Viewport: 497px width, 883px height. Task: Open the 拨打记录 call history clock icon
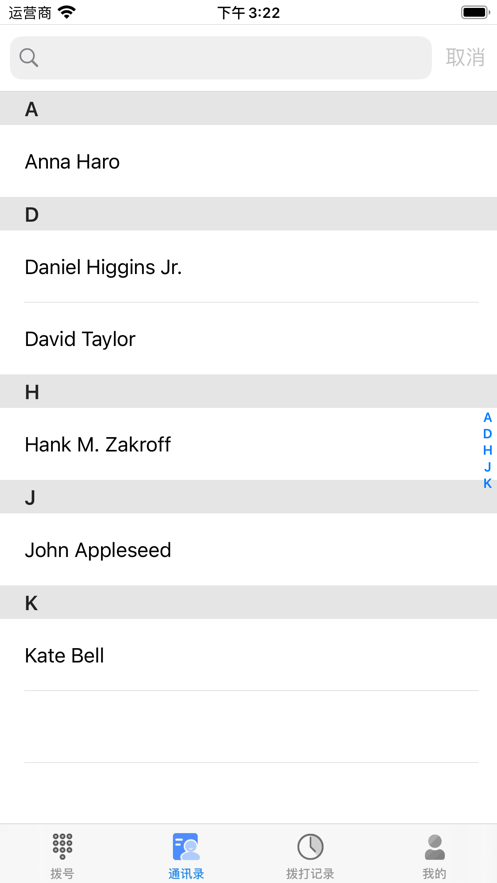coord(310,846)
